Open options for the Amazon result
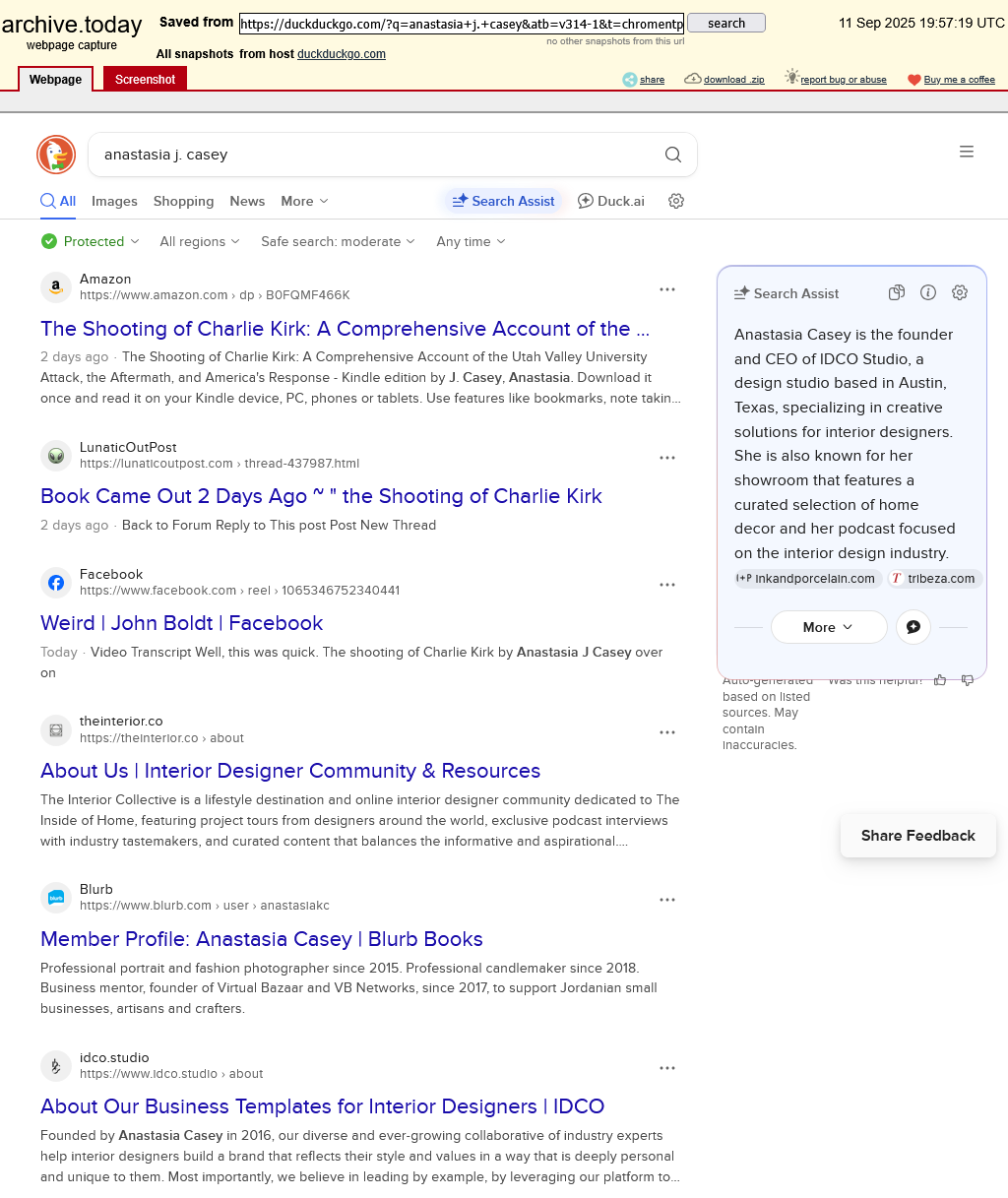This screenshot has width=1008, height=1198. (x=667, y=289)
